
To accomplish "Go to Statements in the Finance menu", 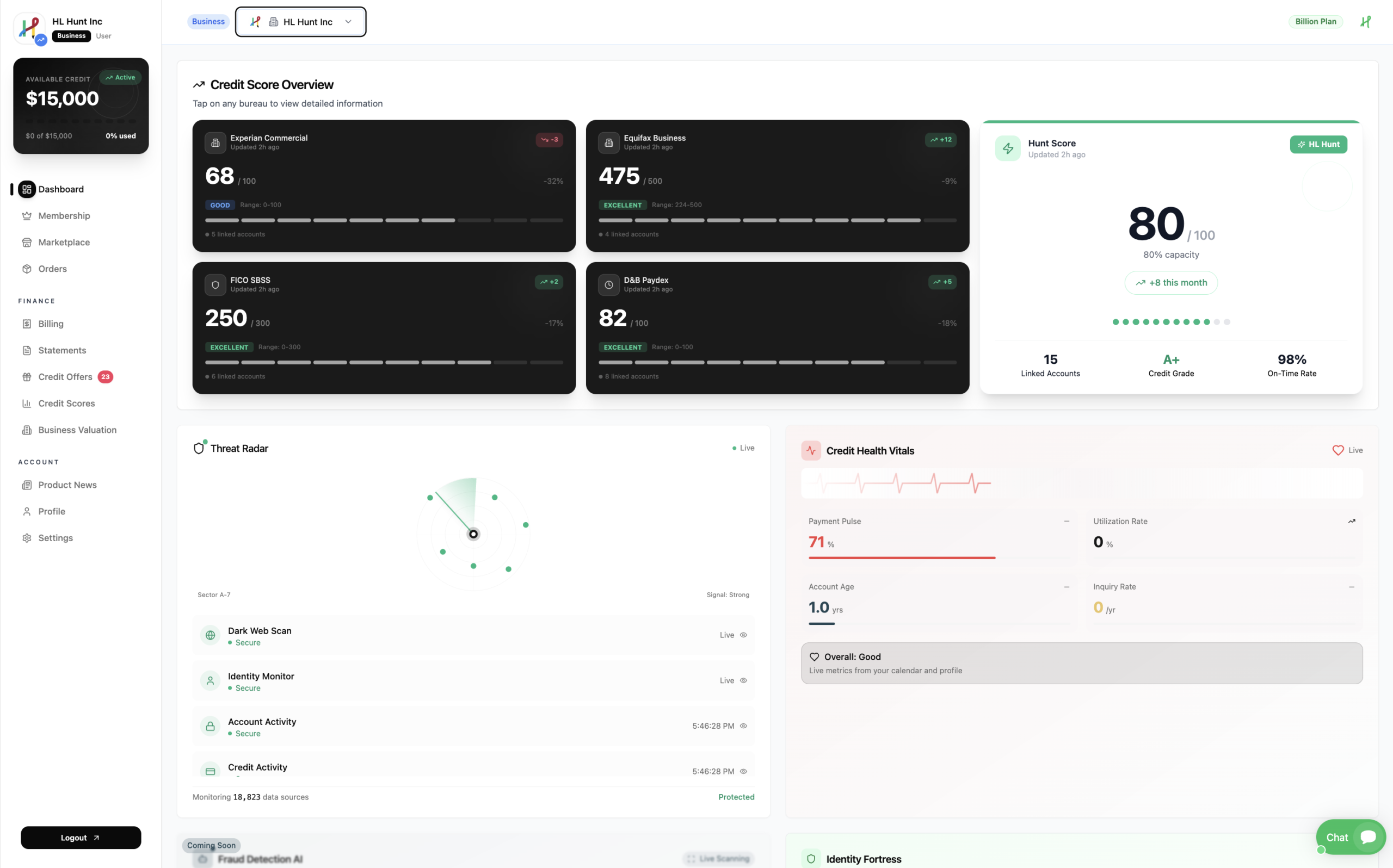I will coord(62,350).
